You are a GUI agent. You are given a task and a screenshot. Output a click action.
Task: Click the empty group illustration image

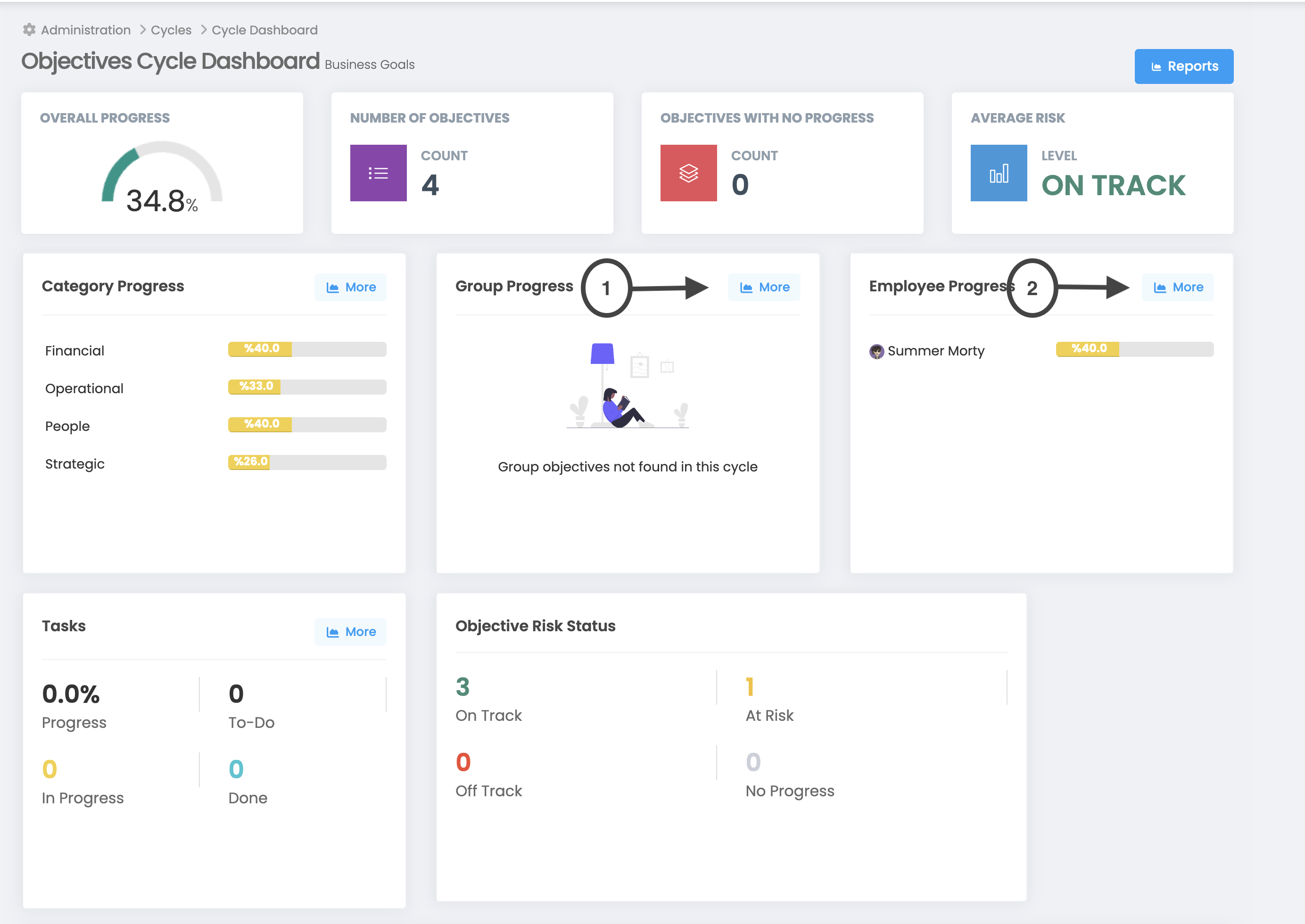(x=628, y=386)
